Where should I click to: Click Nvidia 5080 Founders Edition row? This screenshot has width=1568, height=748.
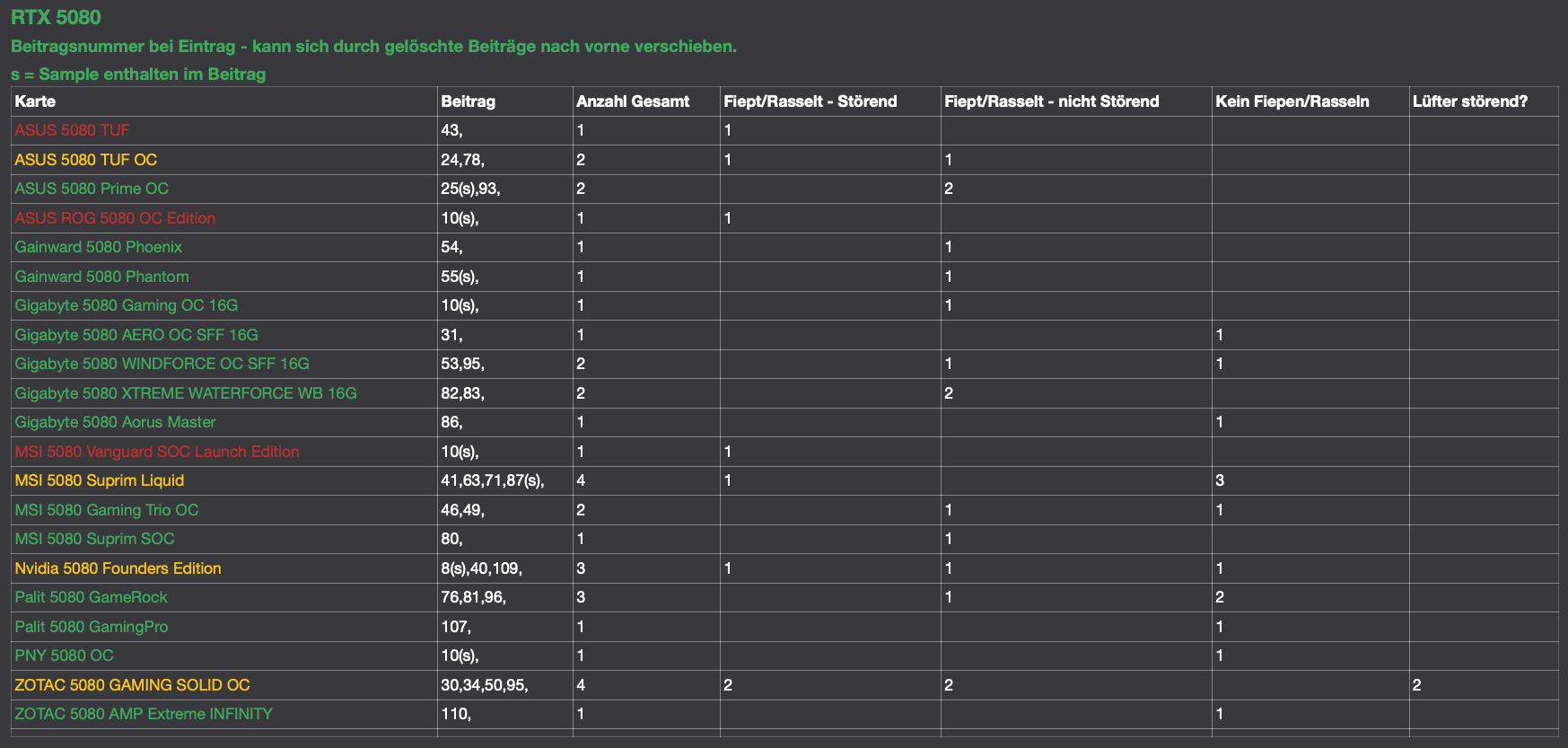[118, 568]
